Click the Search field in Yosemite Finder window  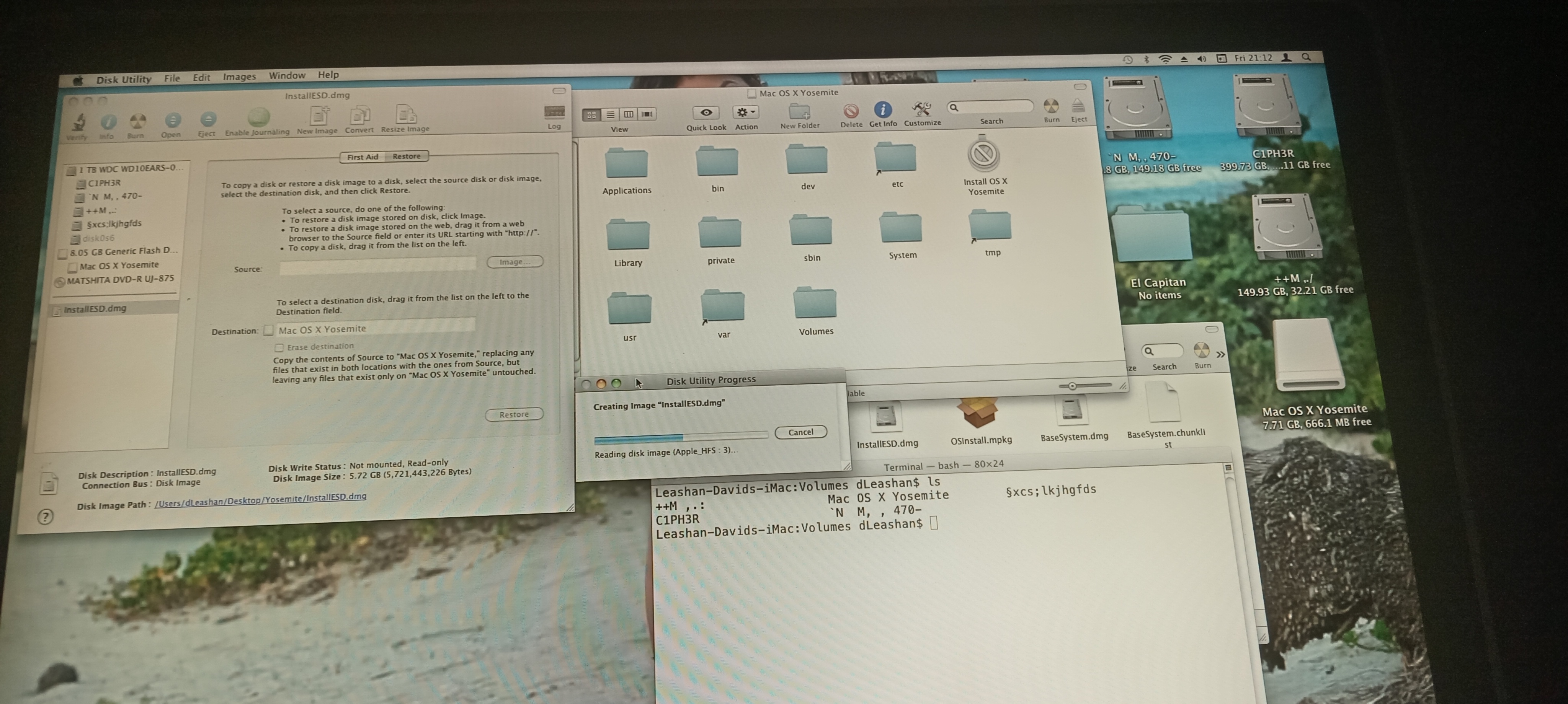click(x=990, y=107)
